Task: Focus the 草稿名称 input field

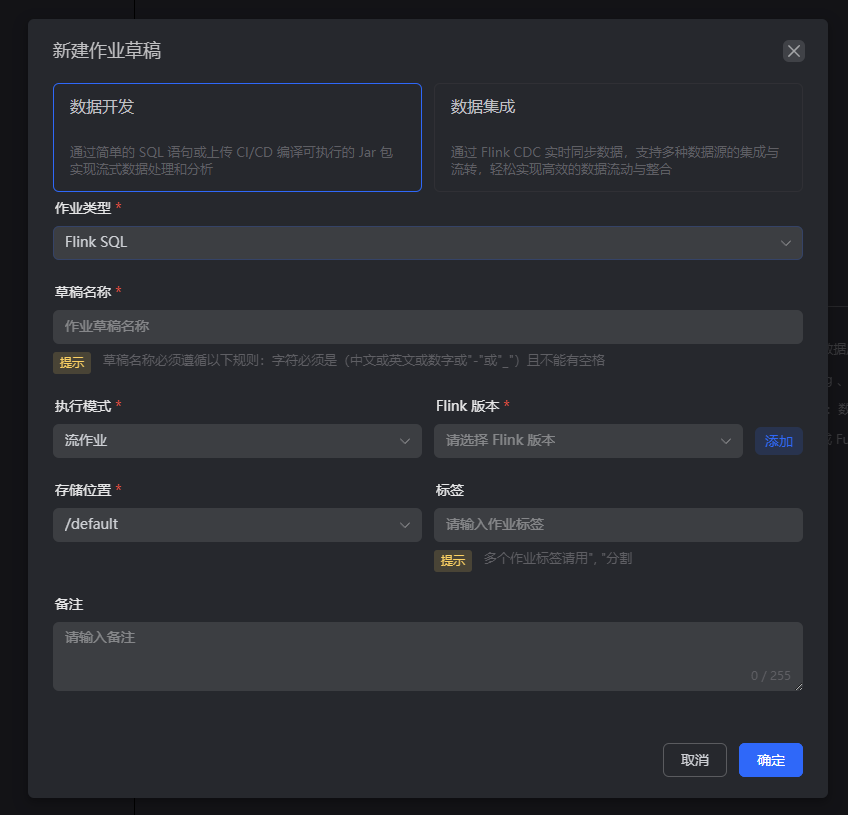Action: tap(427, 327)
